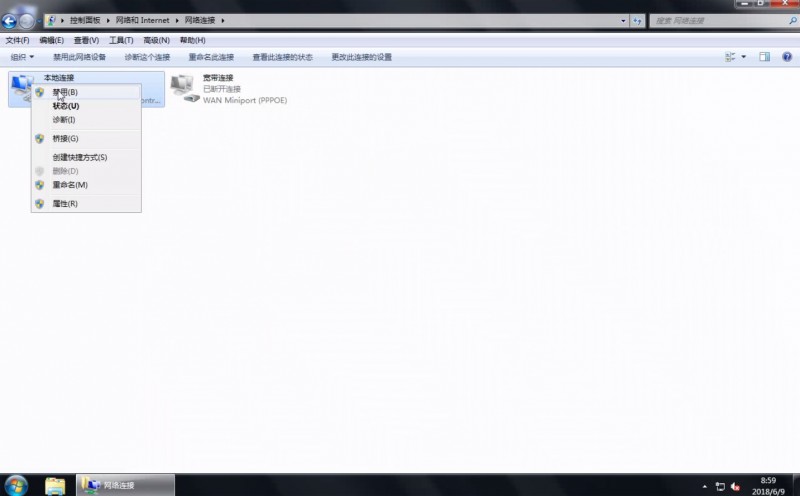Click the network tray icon
Image resolution: width=800 pixels, height=496 pixels.
coord(720,486)
